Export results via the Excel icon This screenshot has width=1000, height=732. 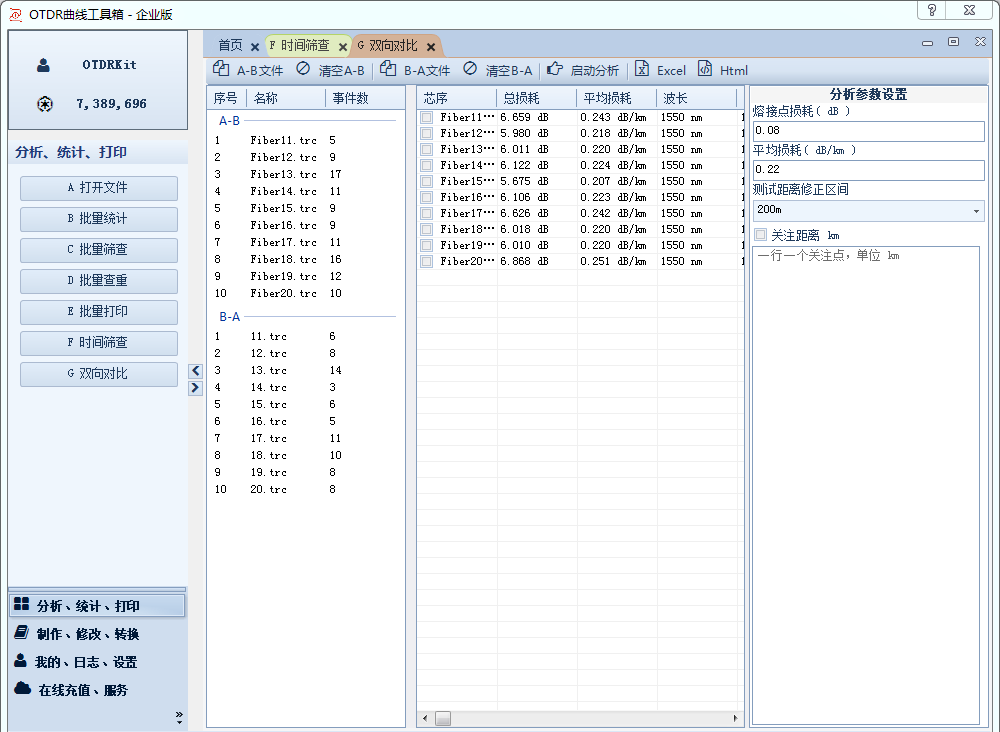pyautogui.click(x=642, y=70)
